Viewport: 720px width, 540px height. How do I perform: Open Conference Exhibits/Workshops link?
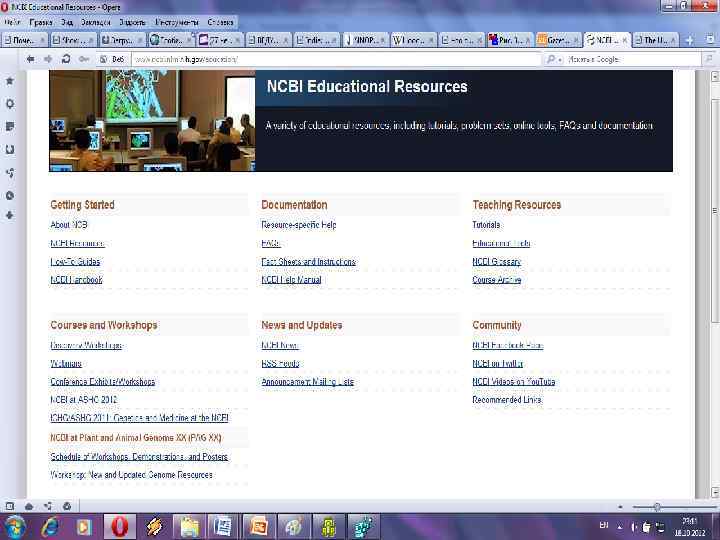click(102, 382)
